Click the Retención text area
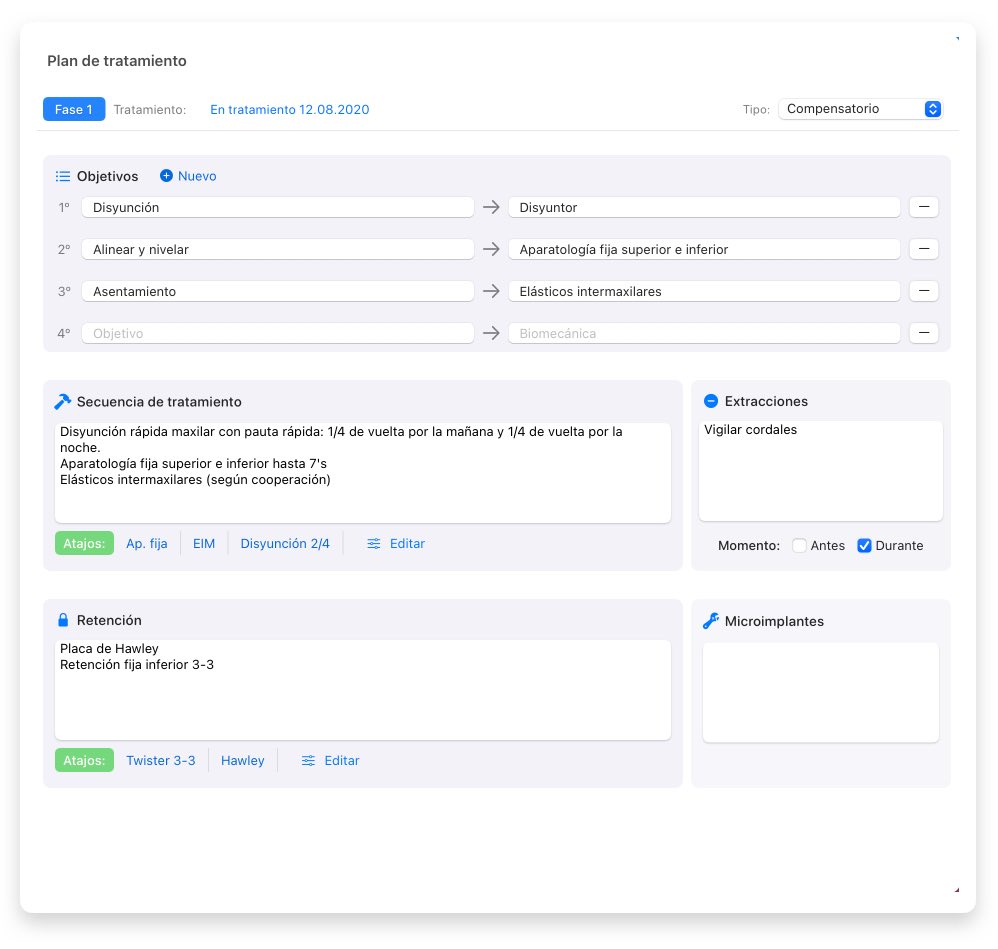998x949 pixels. click(363, 689)
